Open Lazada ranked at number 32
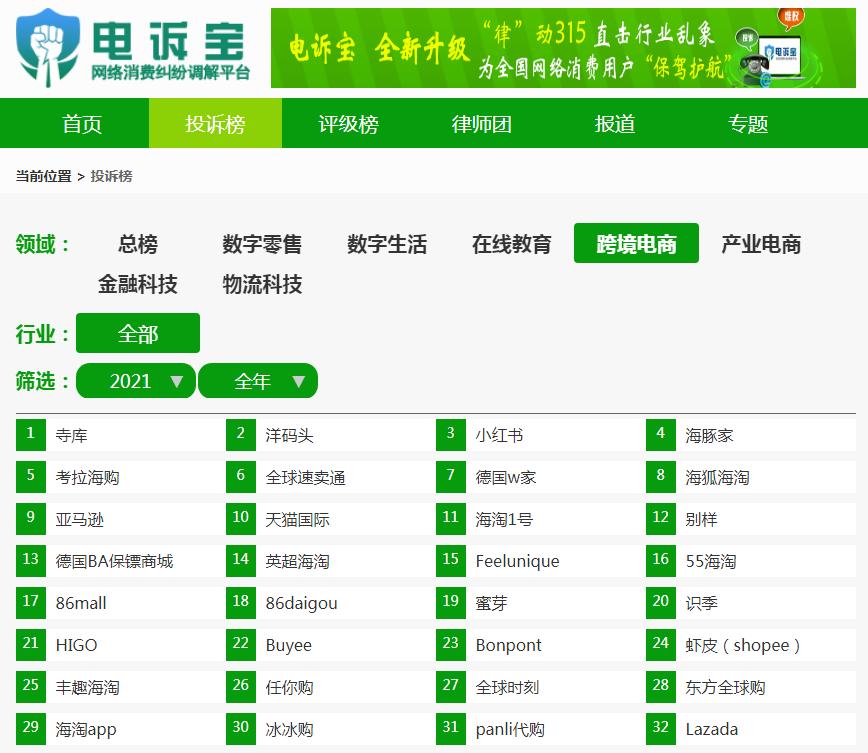 tap(712, 730)
